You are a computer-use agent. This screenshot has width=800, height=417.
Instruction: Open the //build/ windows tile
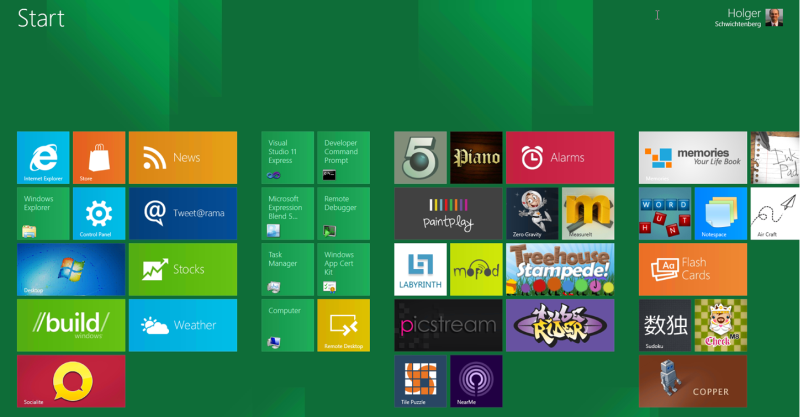point(71,325)
